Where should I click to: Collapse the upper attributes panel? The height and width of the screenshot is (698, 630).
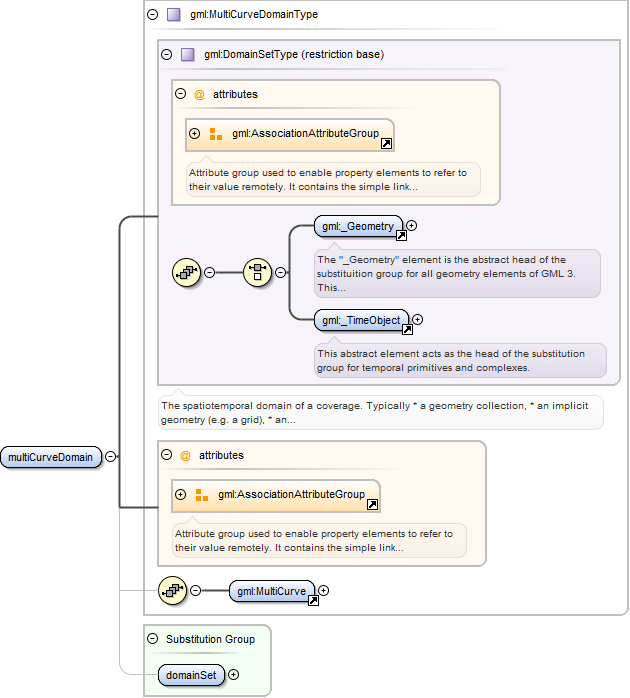point(180,93)
